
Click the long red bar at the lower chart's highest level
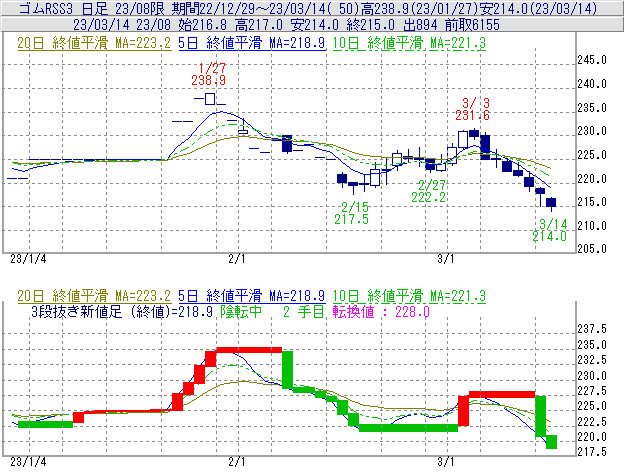coord(249,350)
